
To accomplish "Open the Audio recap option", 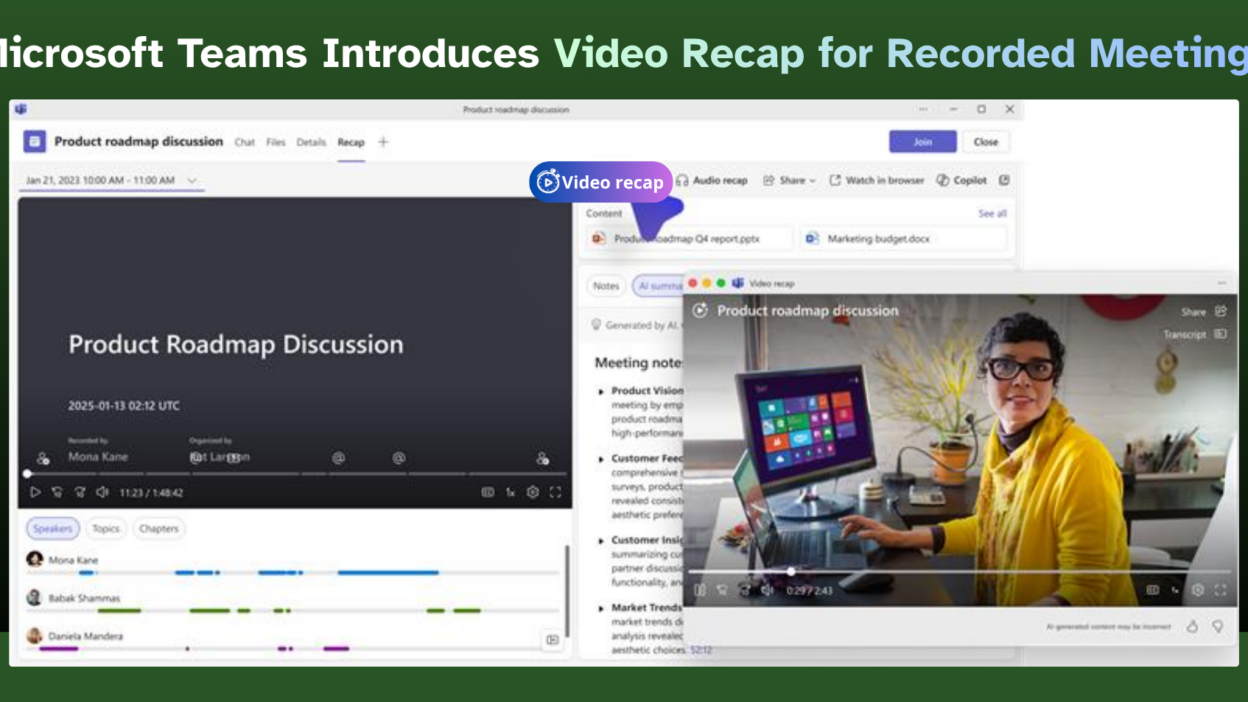I will tap(712, 180).
